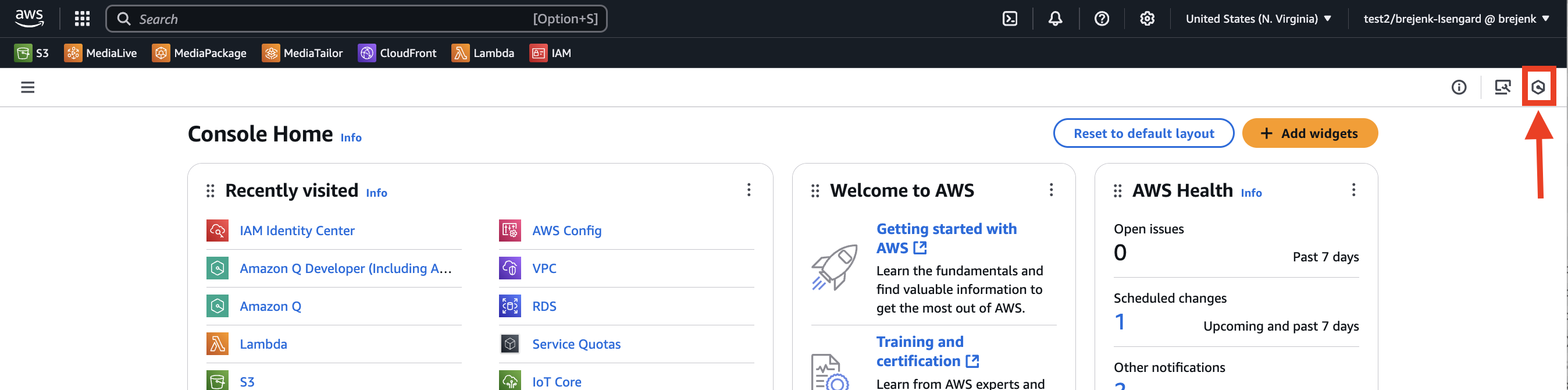Open Training and certification link
Viewport: 1568px width, 390px height.
tap(928, 351)
